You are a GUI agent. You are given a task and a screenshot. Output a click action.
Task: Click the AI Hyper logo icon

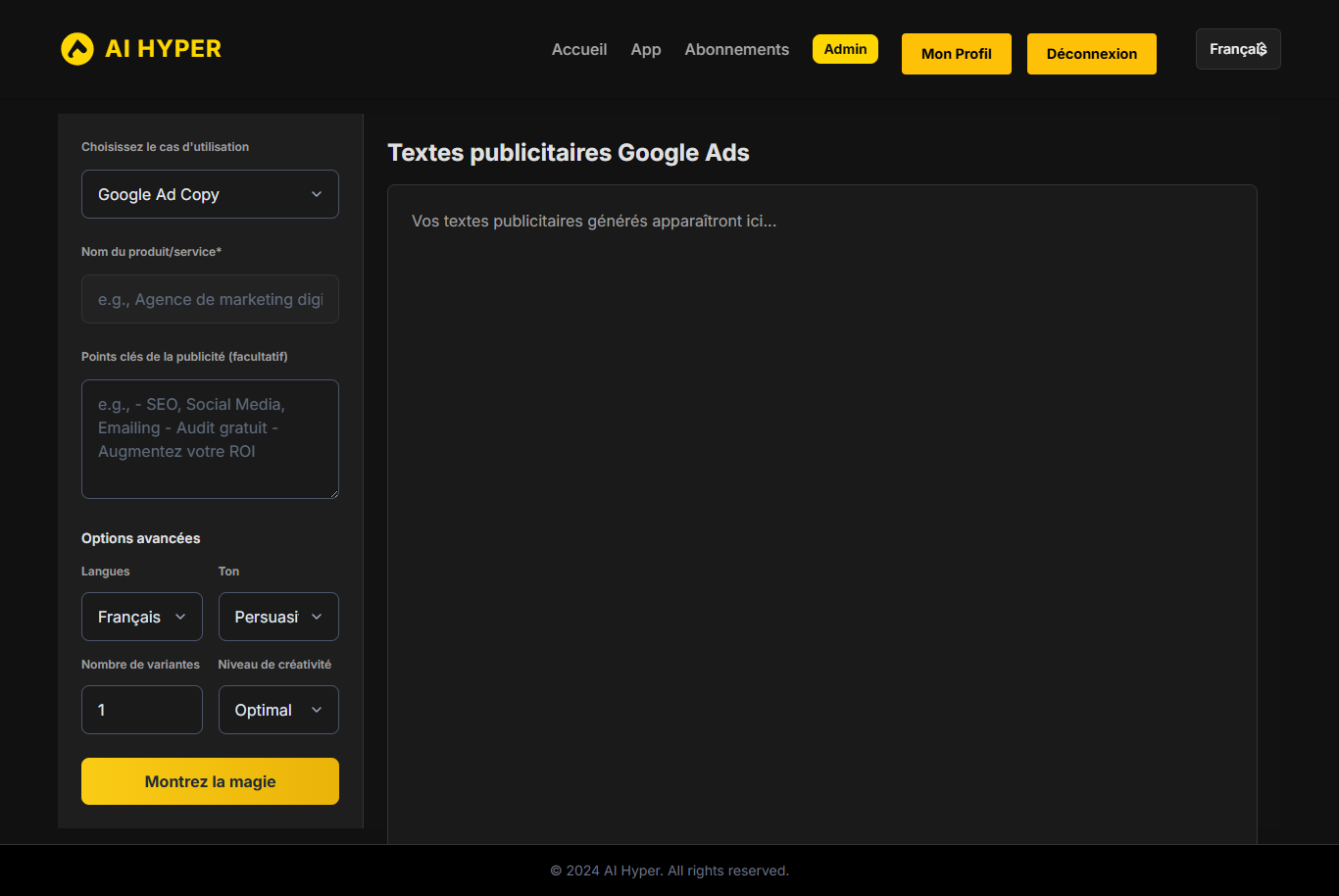click(76, 49)
